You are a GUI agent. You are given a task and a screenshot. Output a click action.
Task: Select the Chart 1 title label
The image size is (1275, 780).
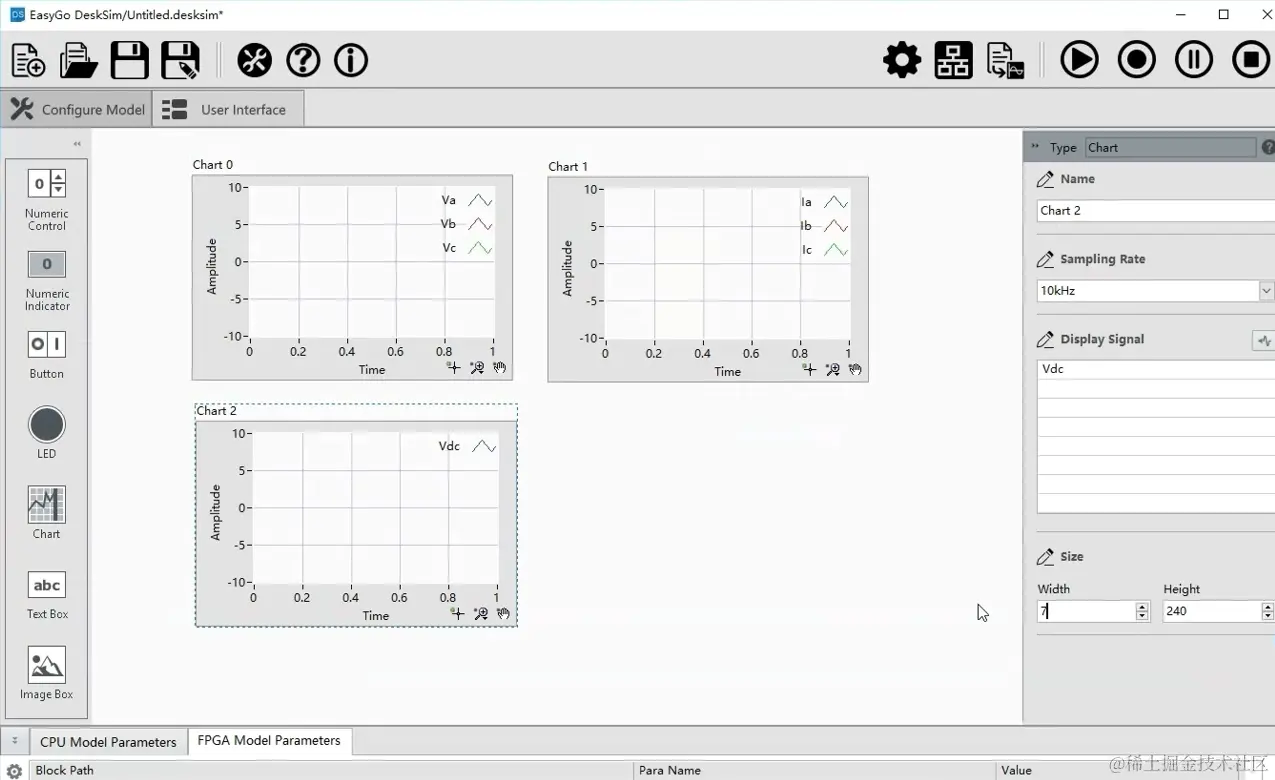568,167
